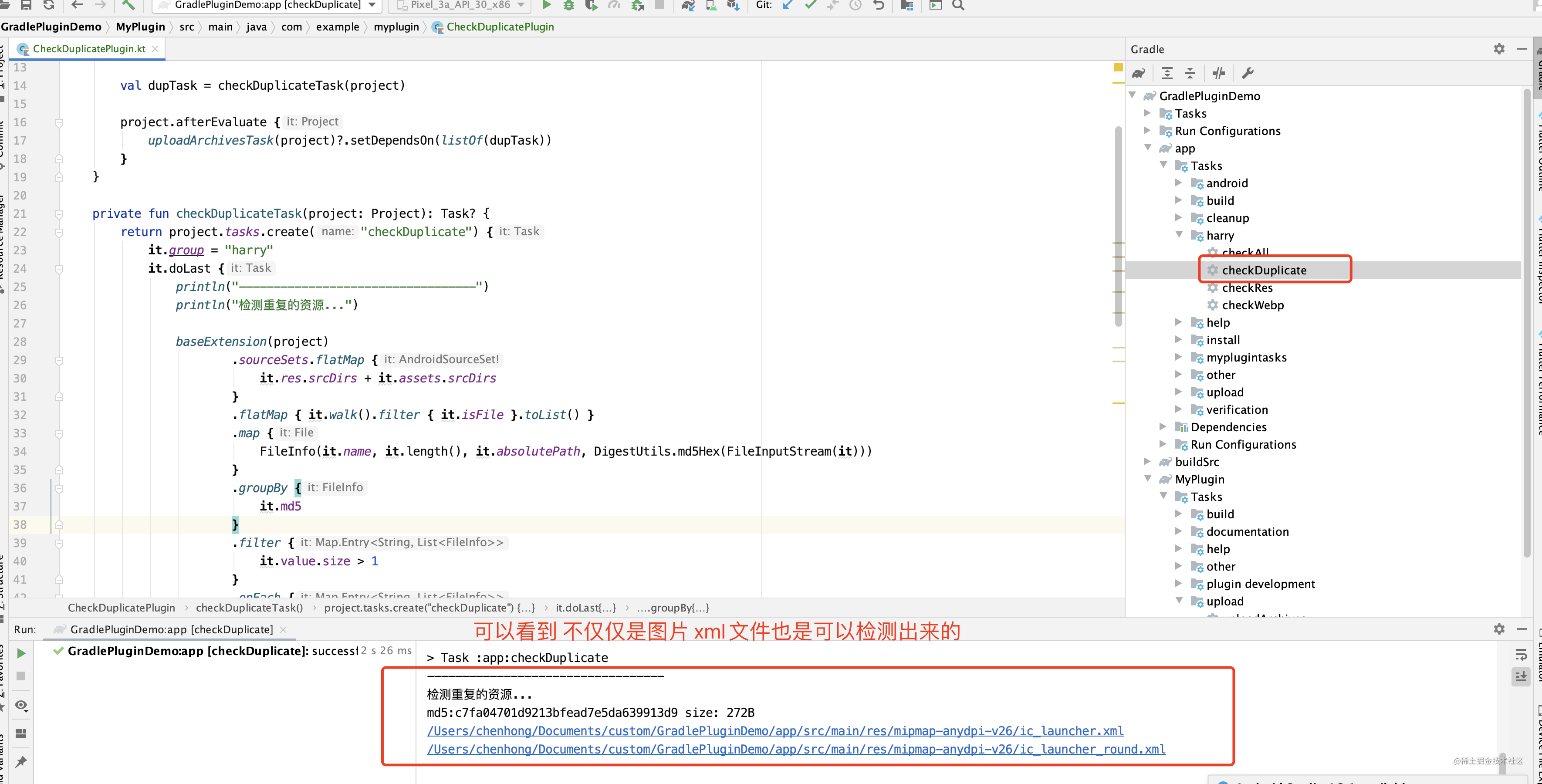Pin the Run tool window tab
1542x784 pixels.
(21, 761)
